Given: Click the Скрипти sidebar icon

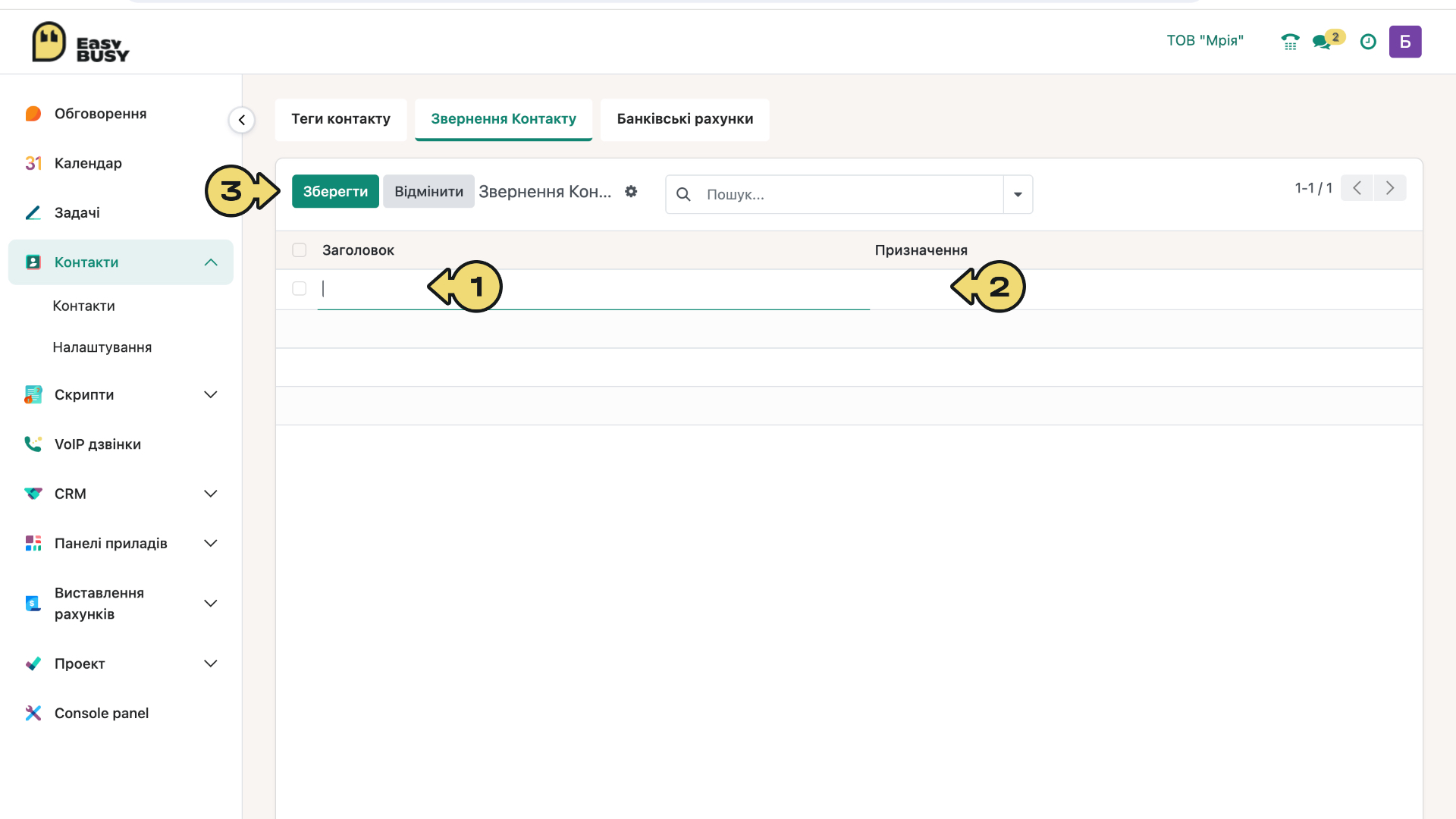Looking at the screenshot, I should [x=33, y=394].
